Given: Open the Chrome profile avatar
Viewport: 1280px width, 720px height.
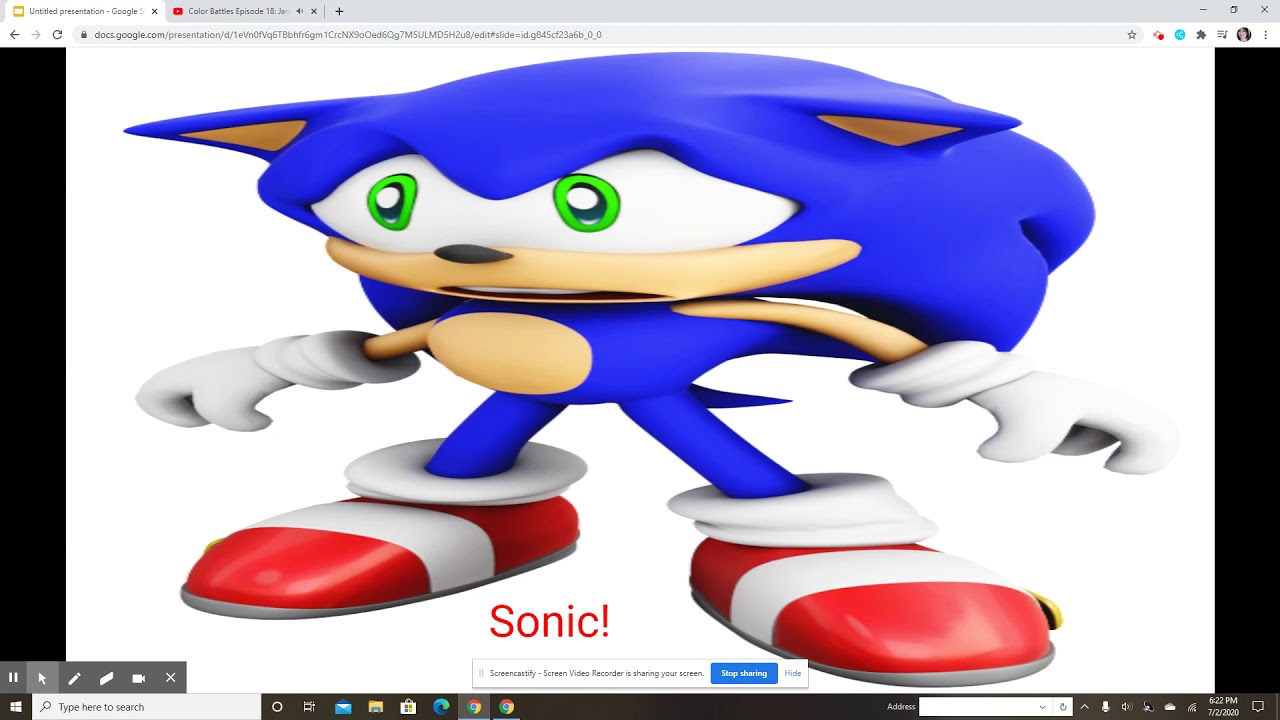Looking at the screenshot, I should (x=1244, y=35).
